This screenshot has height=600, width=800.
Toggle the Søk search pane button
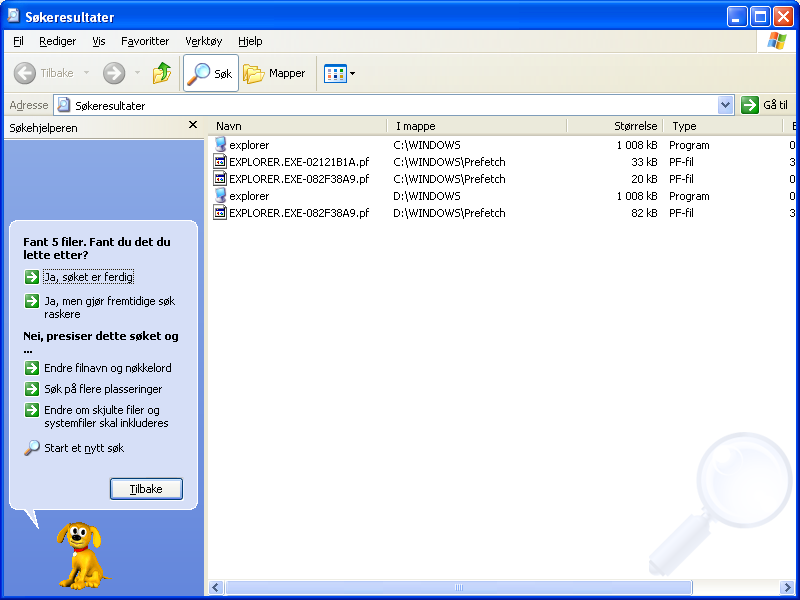(211, 73)
